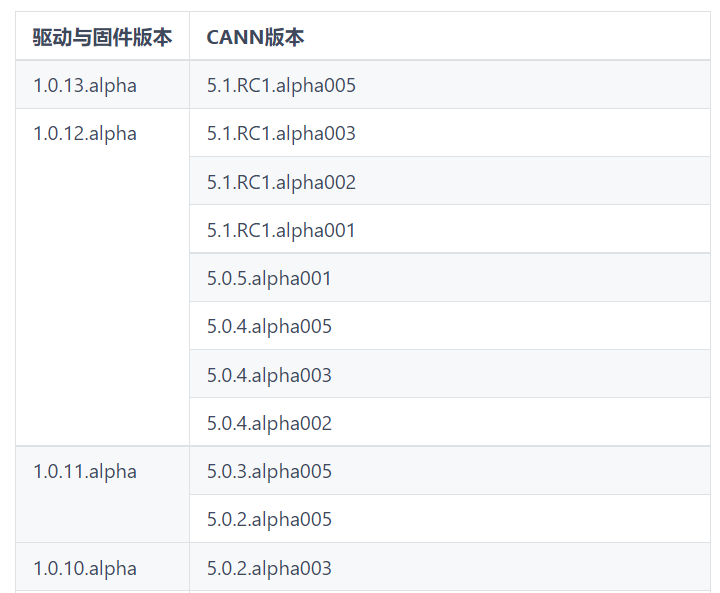Click the 5.1.RC1.alpha003 CANN version cell
Viewport: 720px width, 593px height.
(281, 134)
